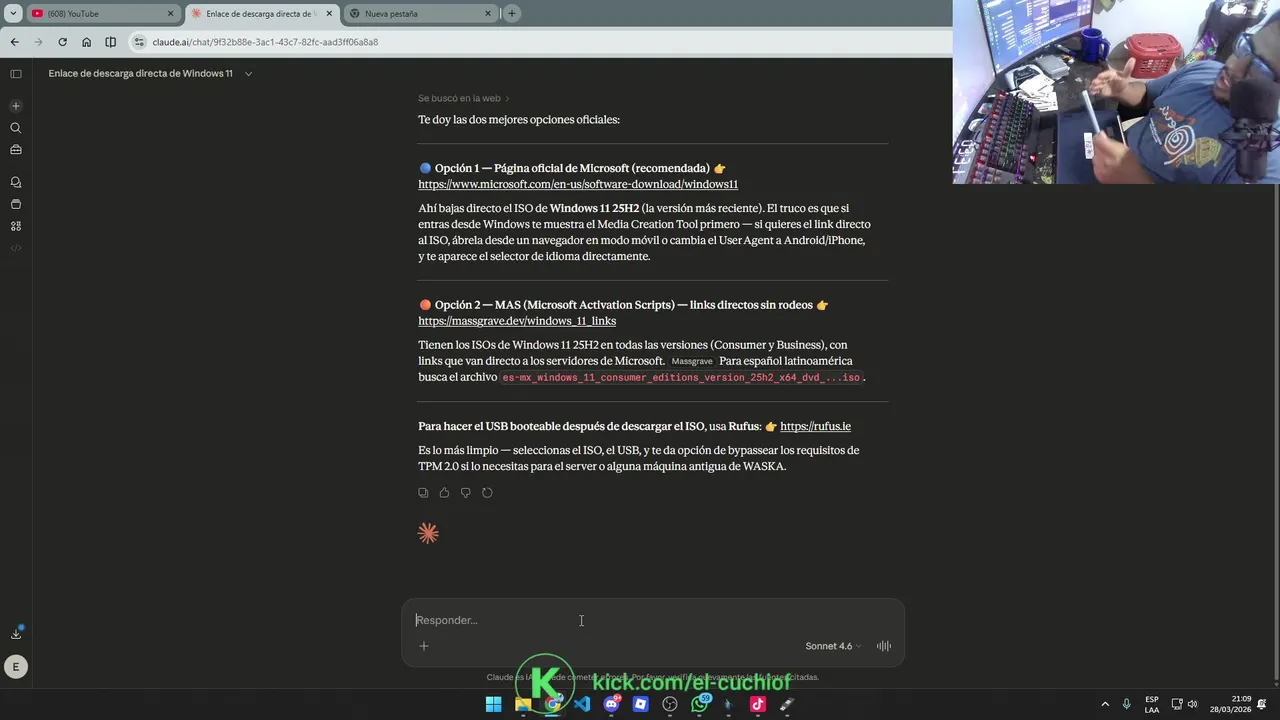Open the chat title dropdown chevron
The height and width of the screenshot is (720, 1280).
pyautogui.click(x=248, y=73)
